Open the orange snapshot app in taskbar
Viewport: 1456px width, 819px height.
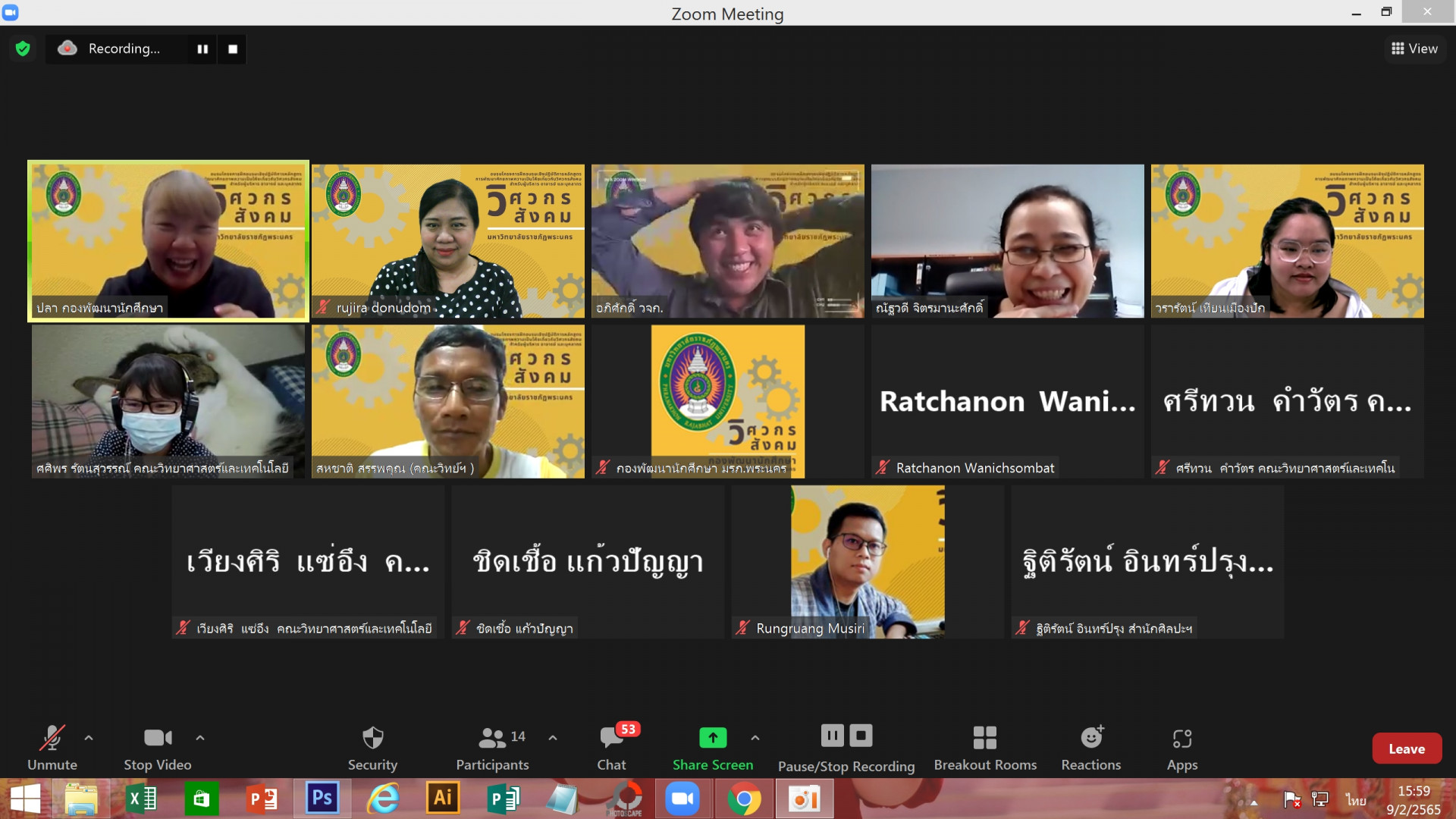[805, 799]
